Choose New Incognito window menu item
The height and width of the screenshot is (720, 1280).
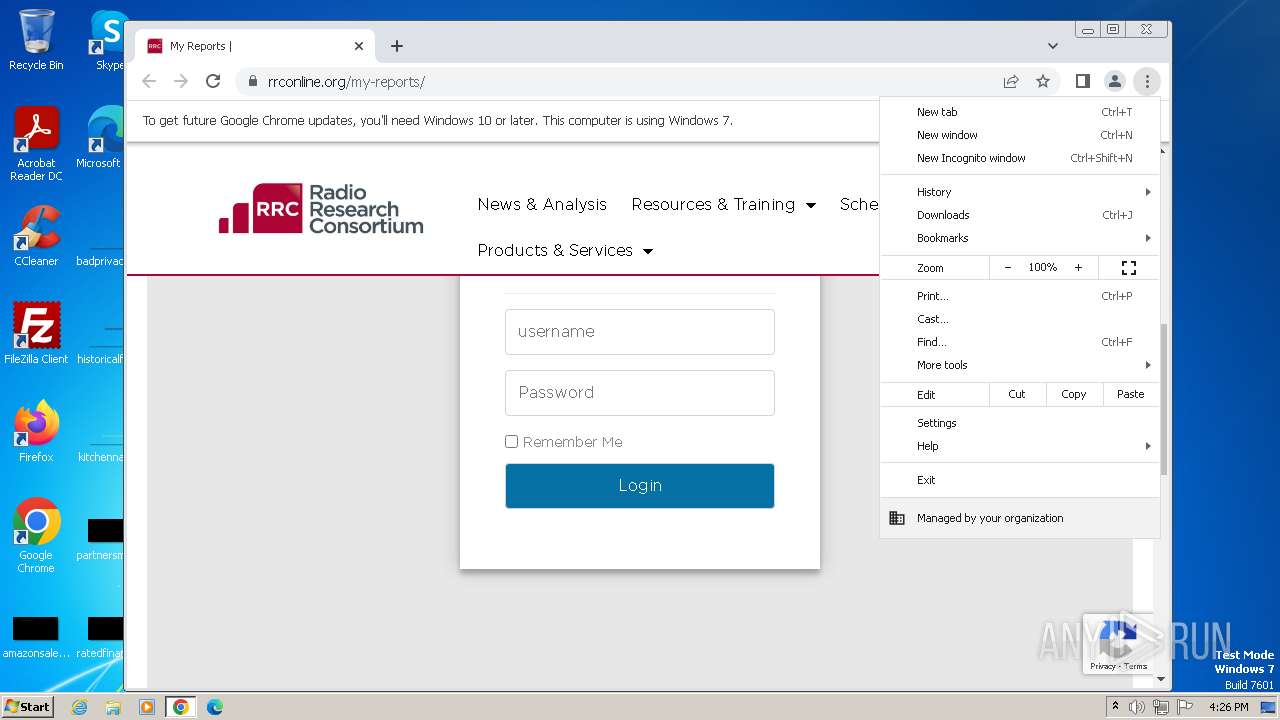1020,158
